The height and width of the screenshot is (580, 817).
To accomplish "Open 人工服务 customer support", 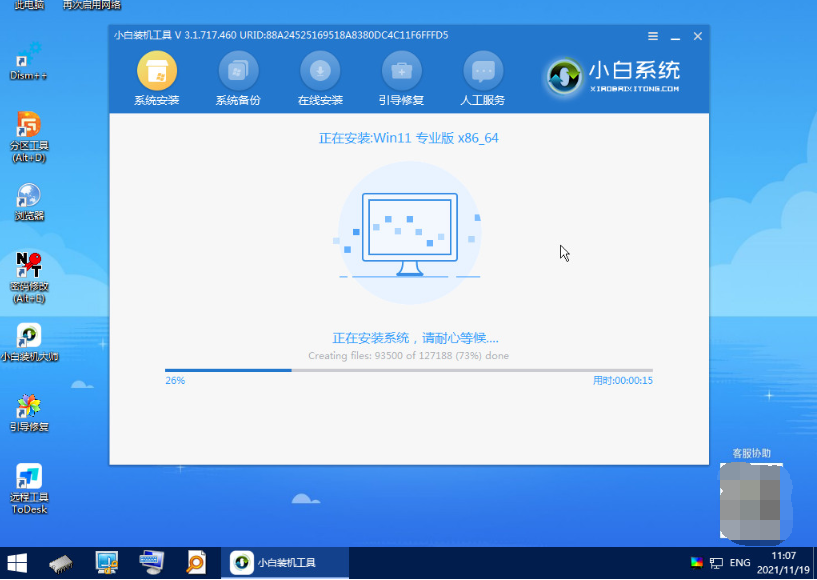I will click(483, 71).
